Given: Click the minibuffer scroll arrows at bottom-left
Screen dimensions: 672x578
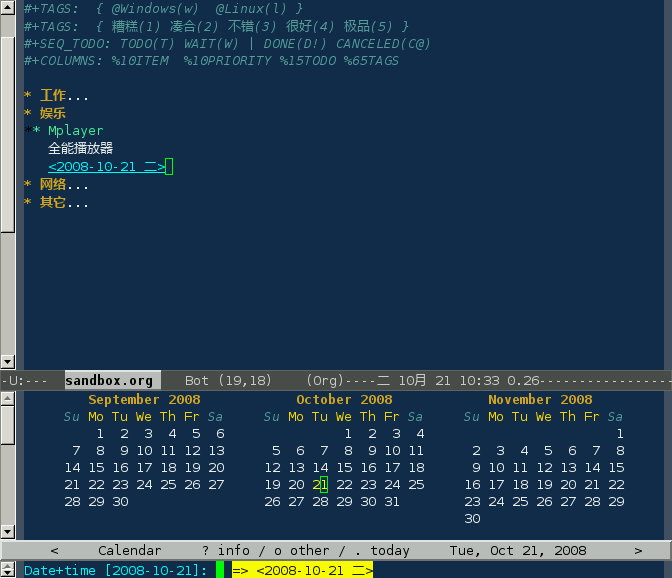Looking at the screenshot, I should pyautogui.click(x=8, y=570).
